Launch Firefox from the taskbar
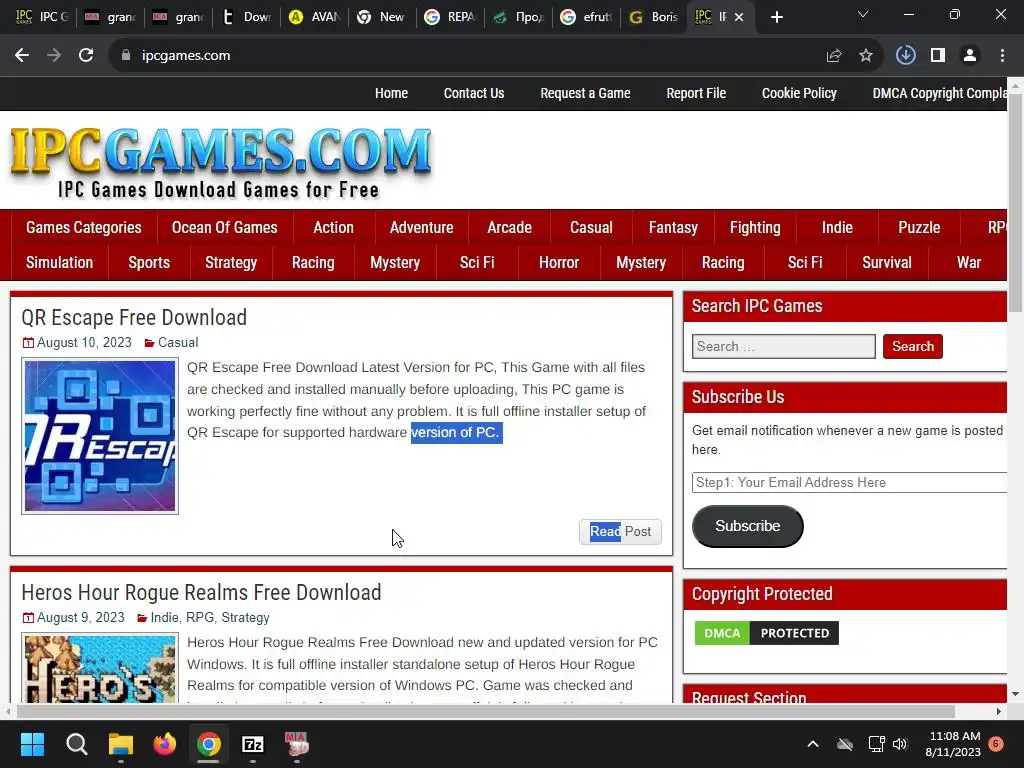This screenshot has height=768, width=1024. [x=165, y=744]
